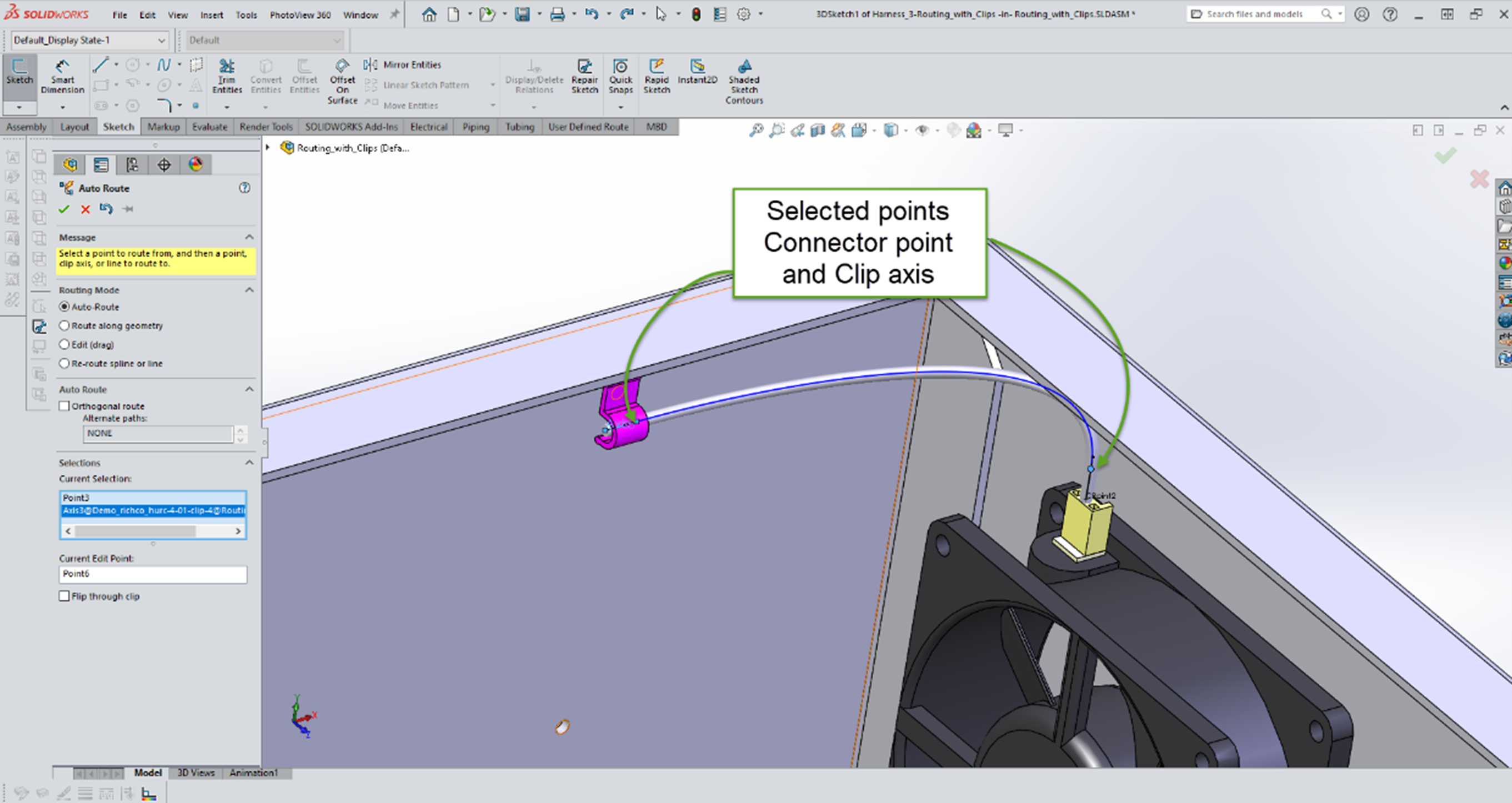This screenshot has width=1512, height=803.
Task: Collapse the Message section
Action: pyautogui.click(x=249, y=237)
